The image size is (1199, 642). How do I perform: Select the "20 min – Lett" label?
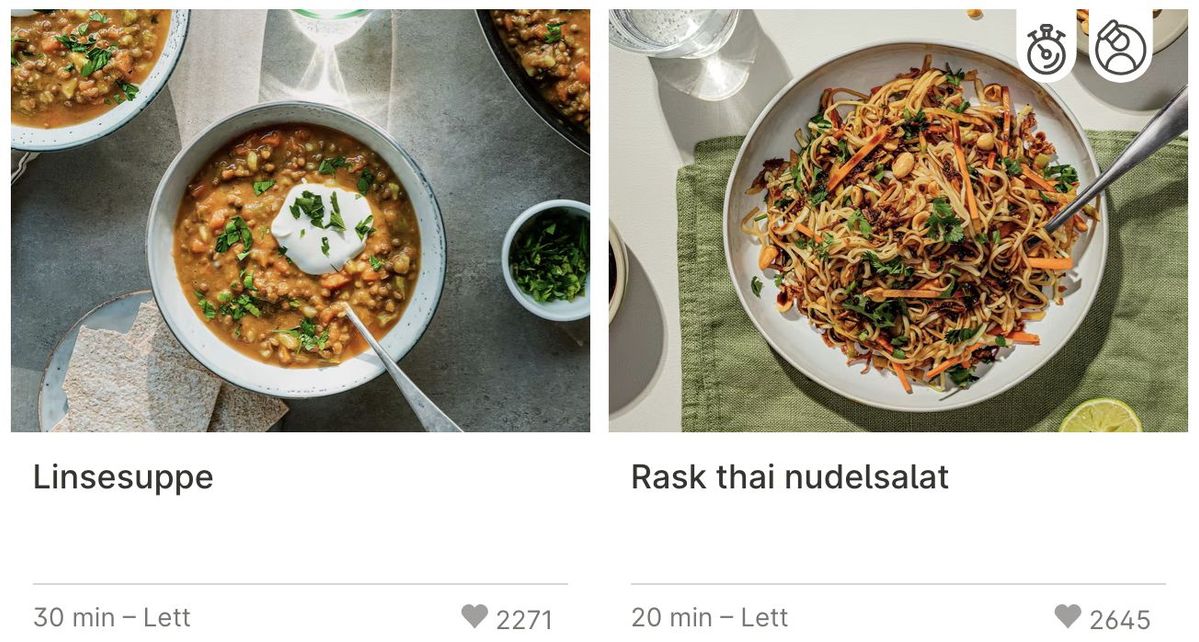710,617
